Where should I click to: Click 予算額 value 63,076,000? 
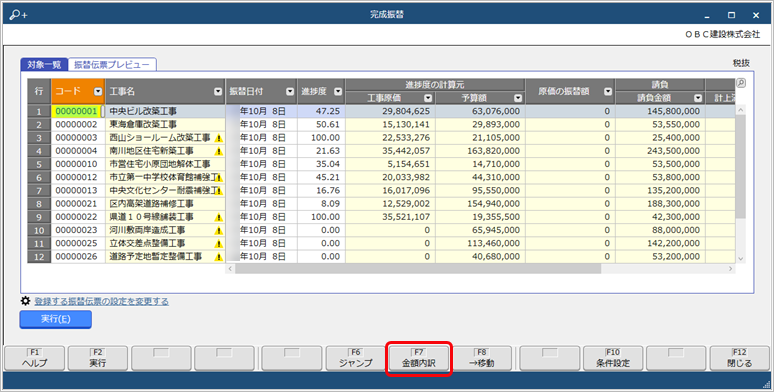pos(480,112)
